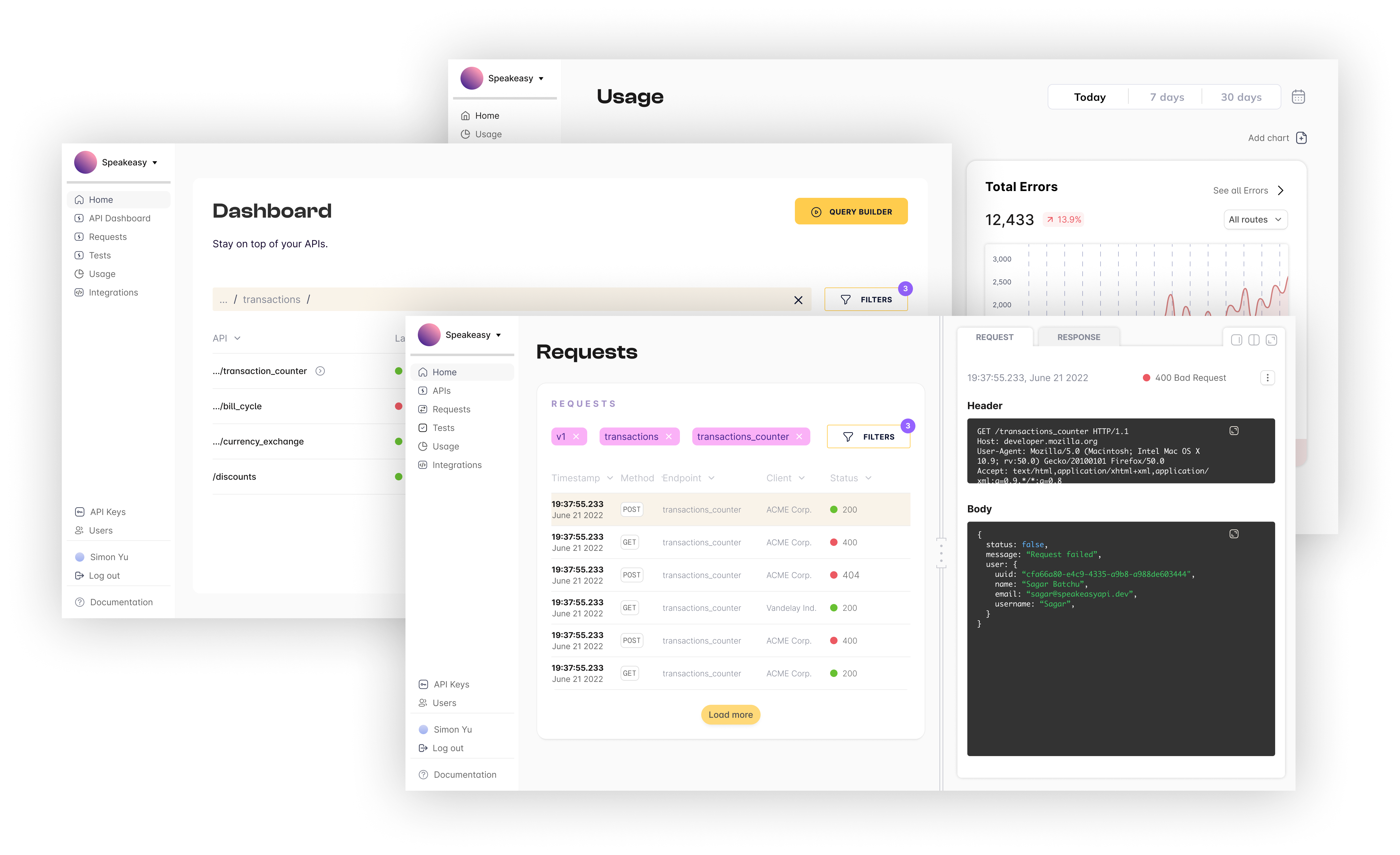Select split-pane layout icon in request panel
The width and height of the screenshot is (1400, 855).
(1254, 340)
